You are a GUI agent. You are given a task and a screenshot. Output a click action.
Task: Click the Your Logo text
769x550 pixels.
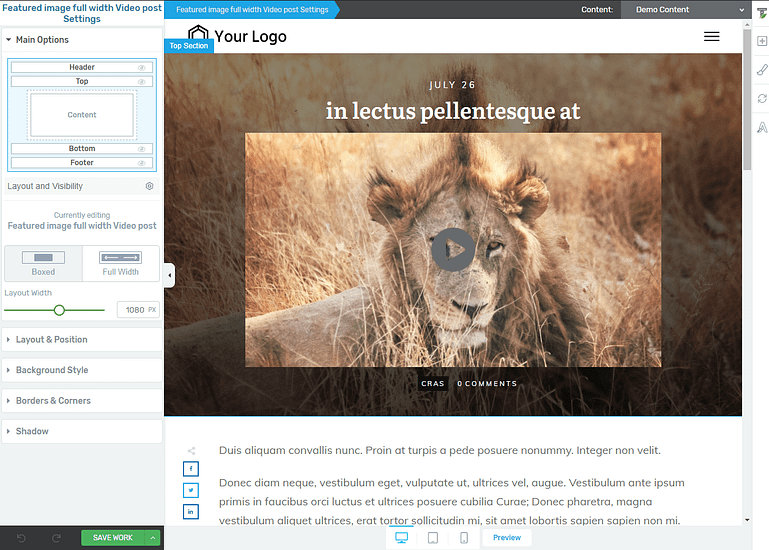250,36
